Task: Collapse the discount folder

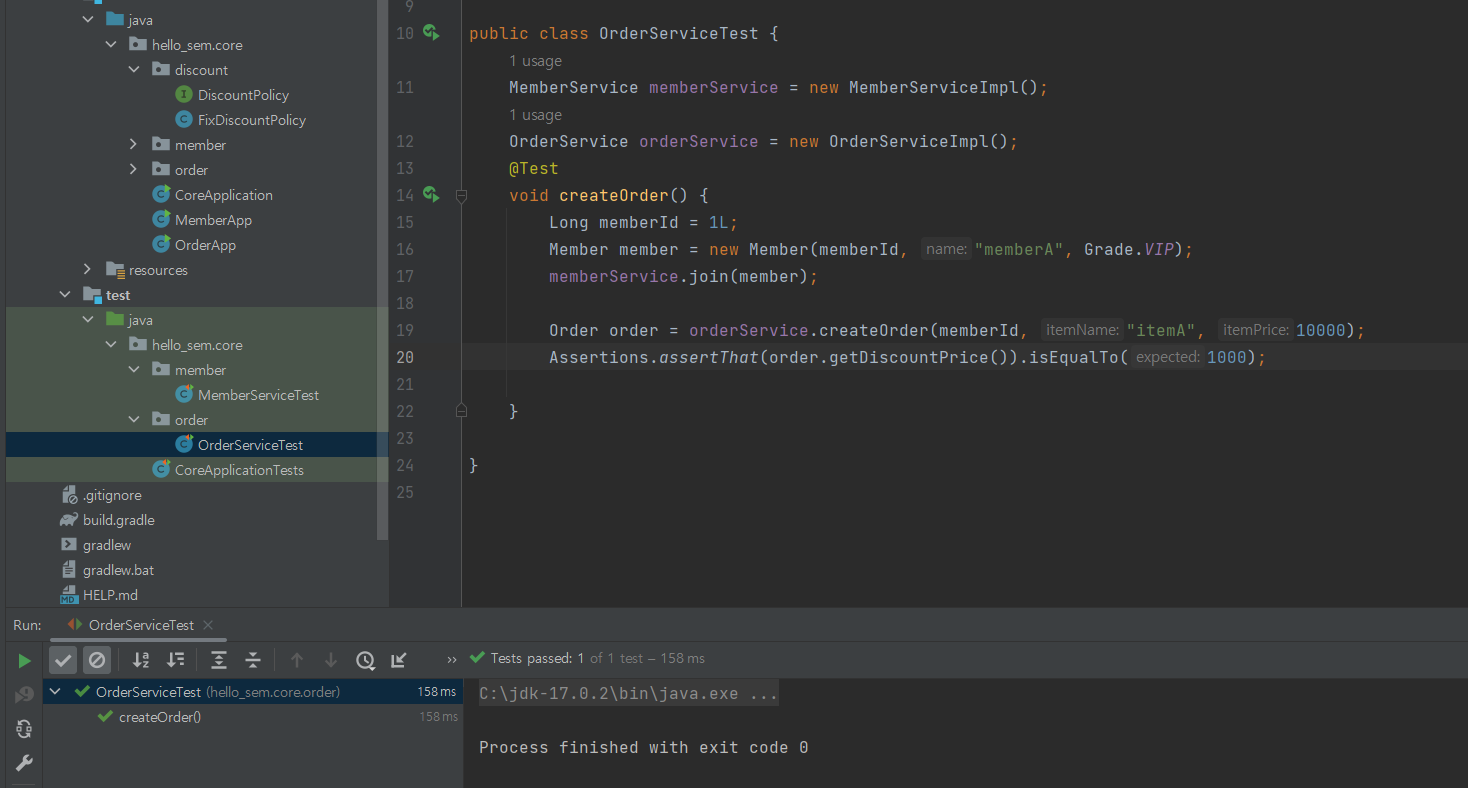Action: coord(134,70)
